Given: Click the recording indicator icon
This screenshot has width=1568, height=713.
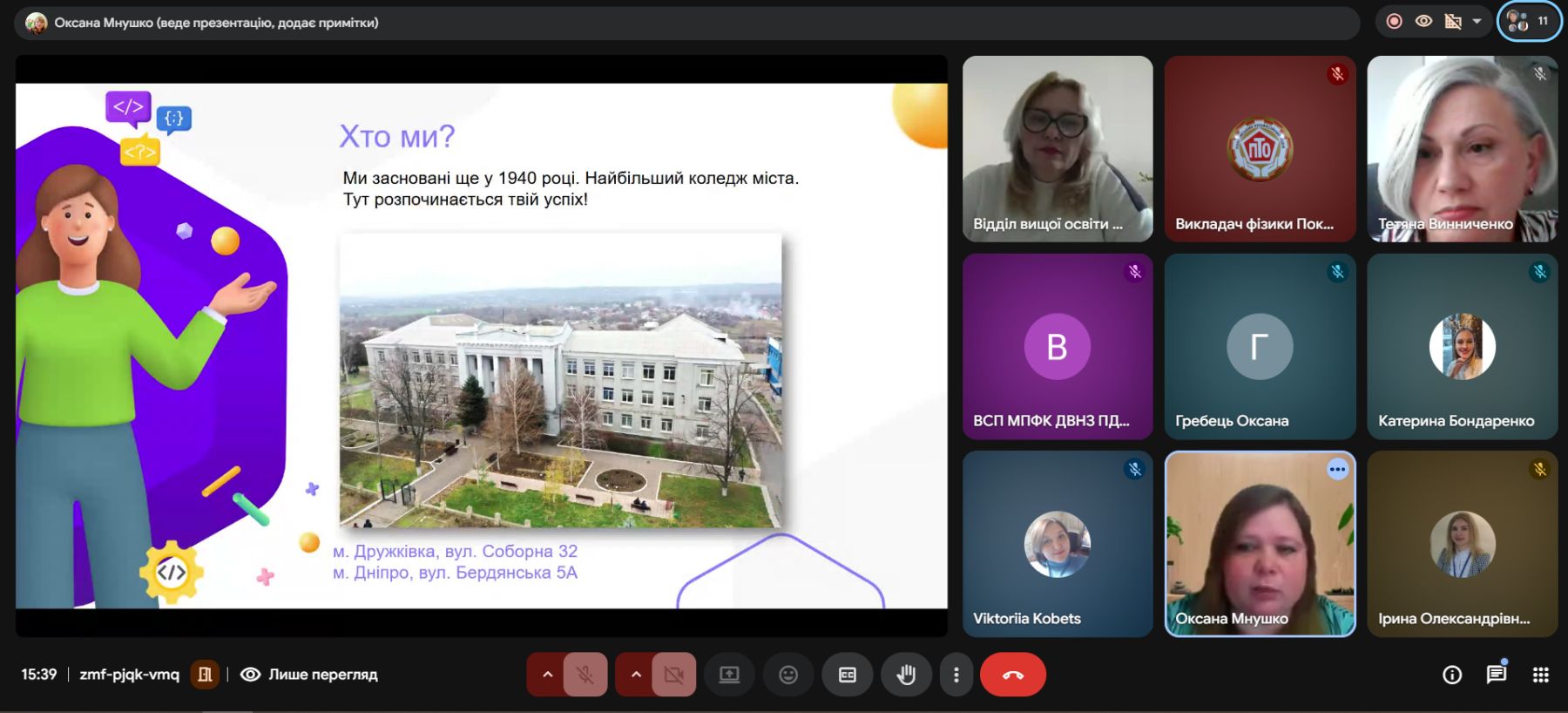Looking at the screenshot, I should [1395, 21].
